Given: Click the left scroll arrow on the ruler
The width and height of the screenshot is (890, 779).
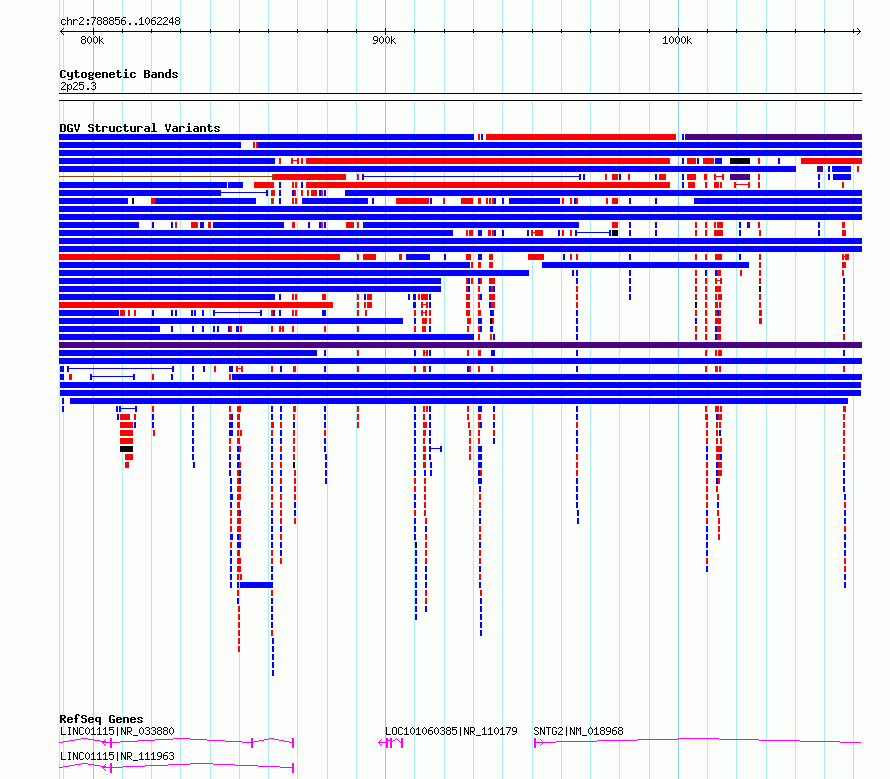Looking at the screenshot, I should 62,32.
